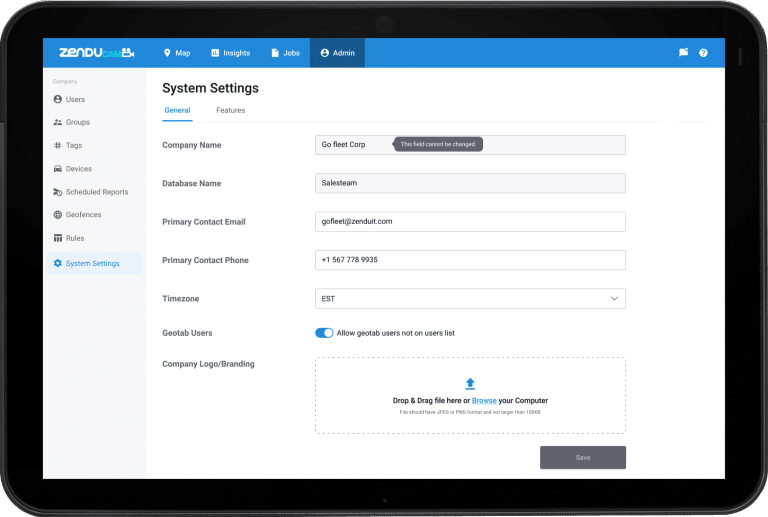Image resolution: width=768 pixels, height=517 pixels.
Task: Switch to the Features tab
Action: coord(231,110)
